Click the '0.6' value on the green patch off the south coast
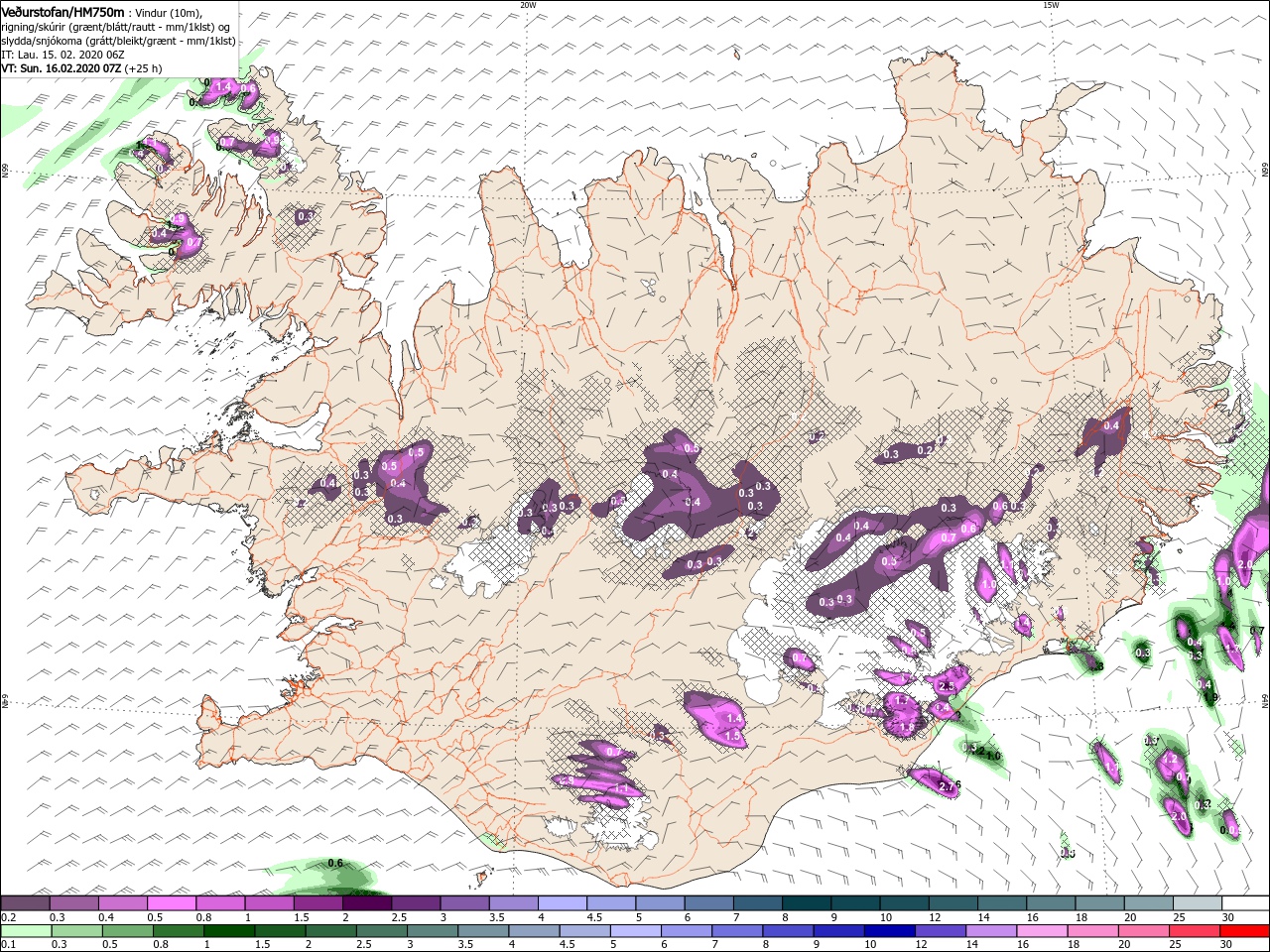 point(335,864)
